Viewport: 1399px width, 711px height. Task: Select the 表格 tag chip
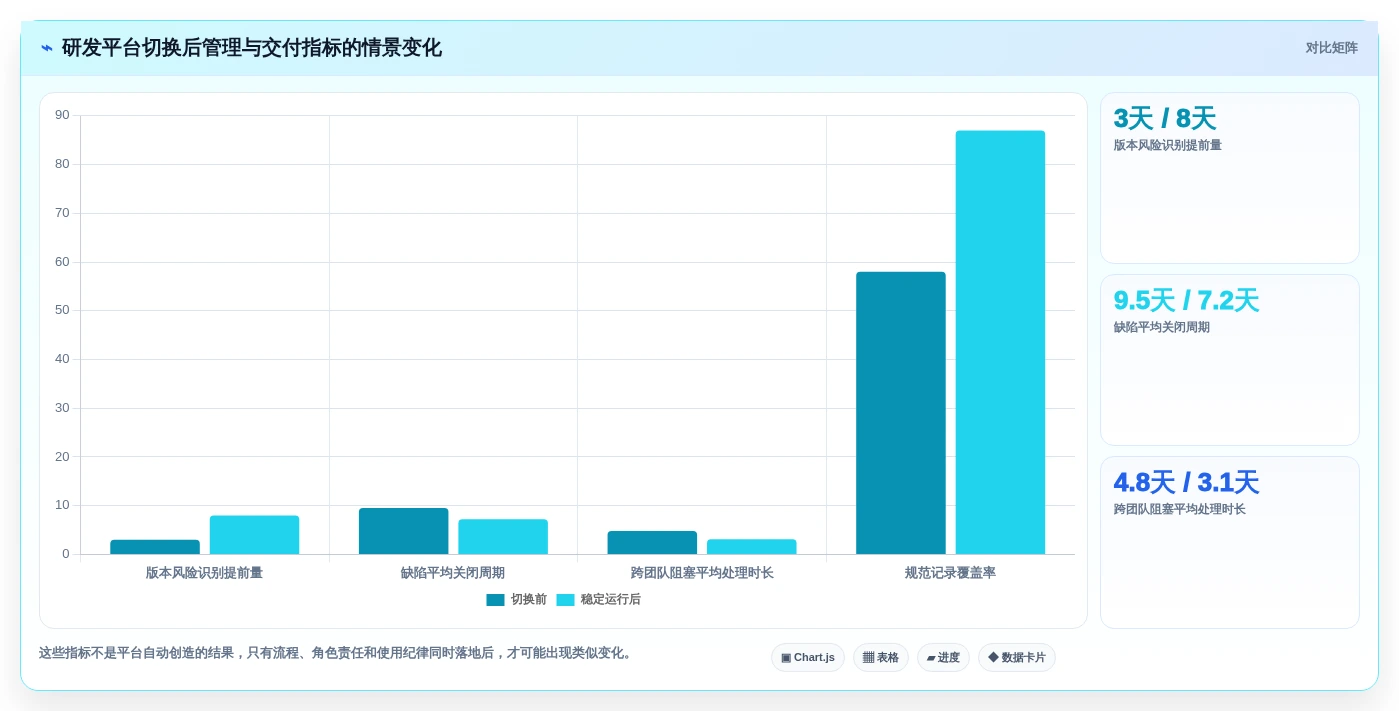(x=881, y=658)
